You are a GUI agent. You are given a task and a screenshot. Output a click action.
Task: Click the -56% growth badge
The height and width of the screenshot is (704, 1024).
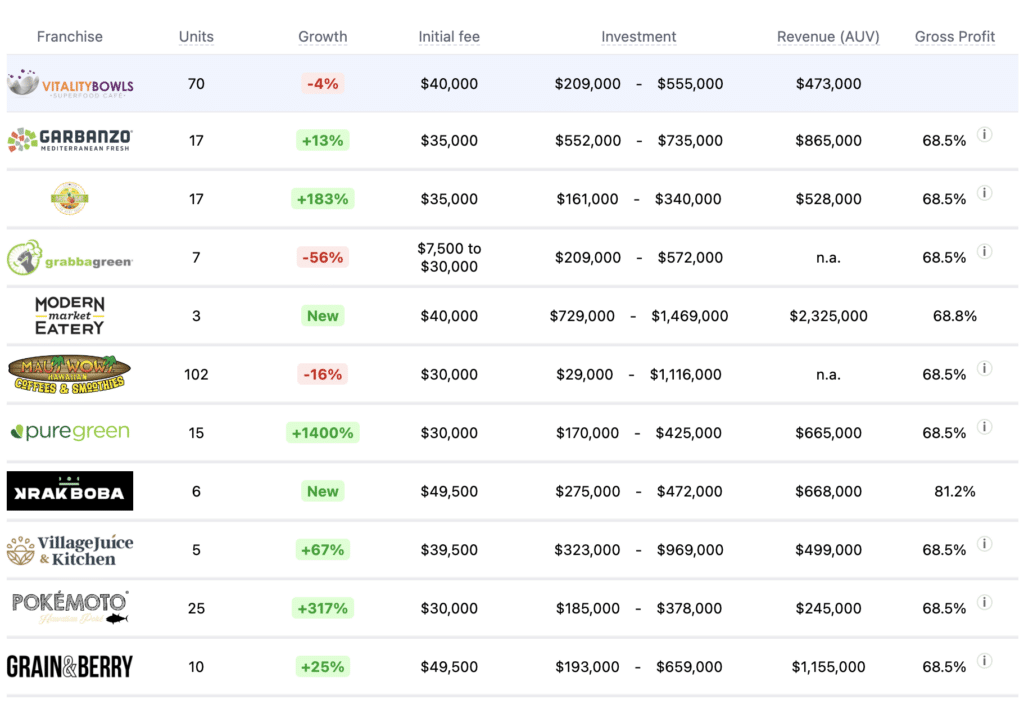tap(323, 257)
